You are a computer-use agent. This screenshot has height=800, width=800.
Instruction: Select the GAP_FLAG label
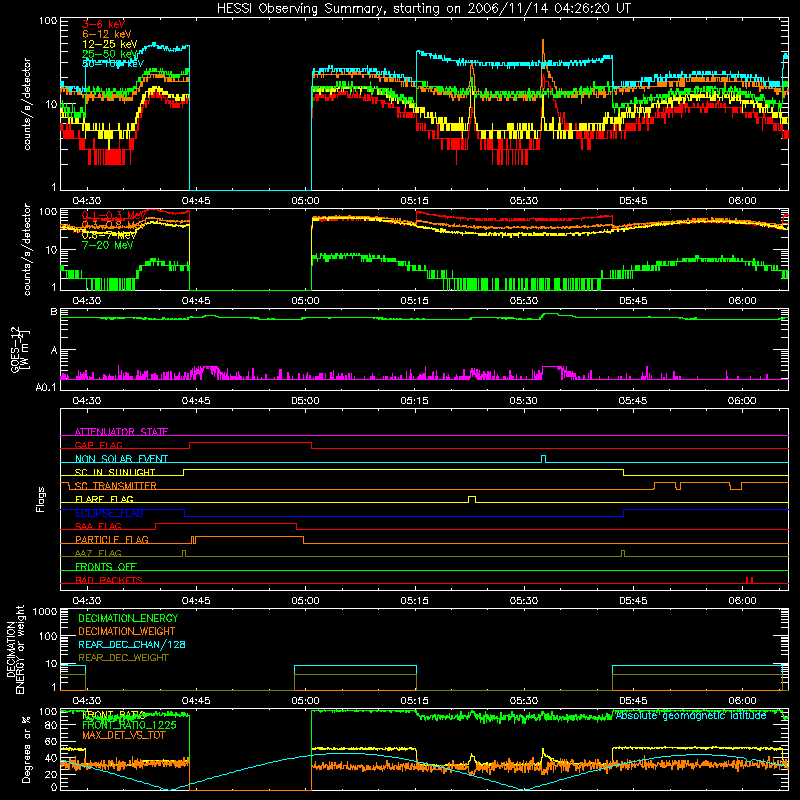pyautogui.click(x=98, y=445)
